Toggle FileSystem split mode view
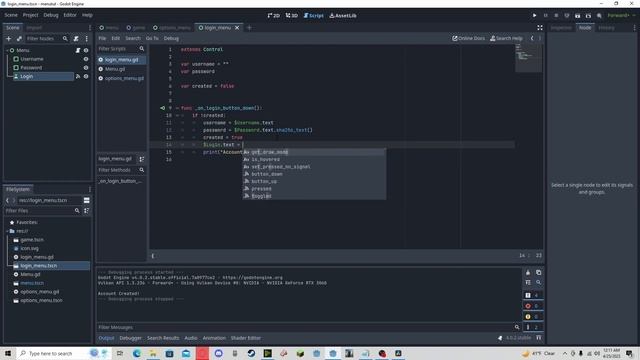640x360 pixels. pos(87,200)
